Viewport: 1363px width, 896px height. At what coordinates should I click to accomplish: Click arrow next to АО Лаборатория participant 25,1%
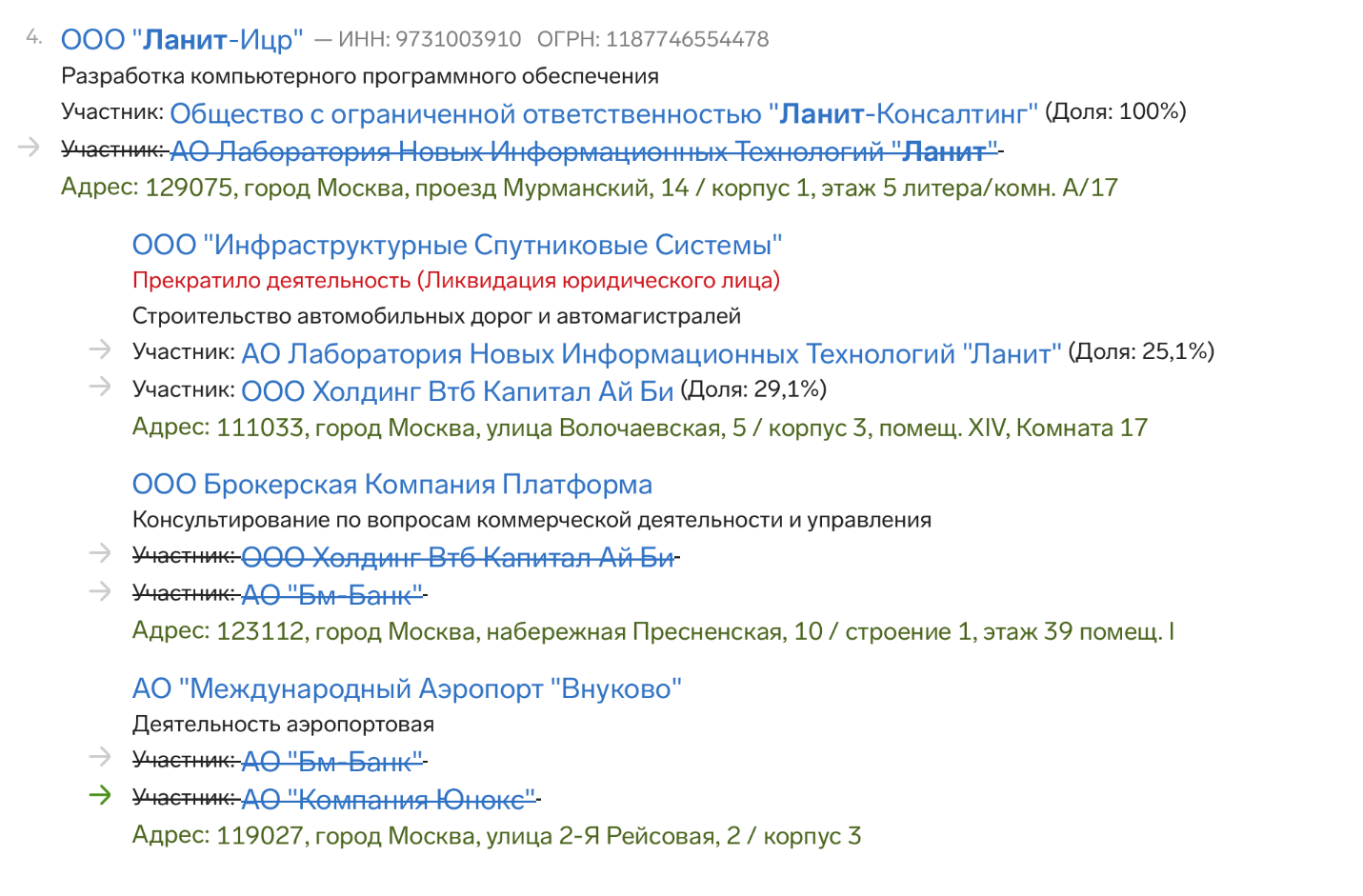[x=100, y=349]
